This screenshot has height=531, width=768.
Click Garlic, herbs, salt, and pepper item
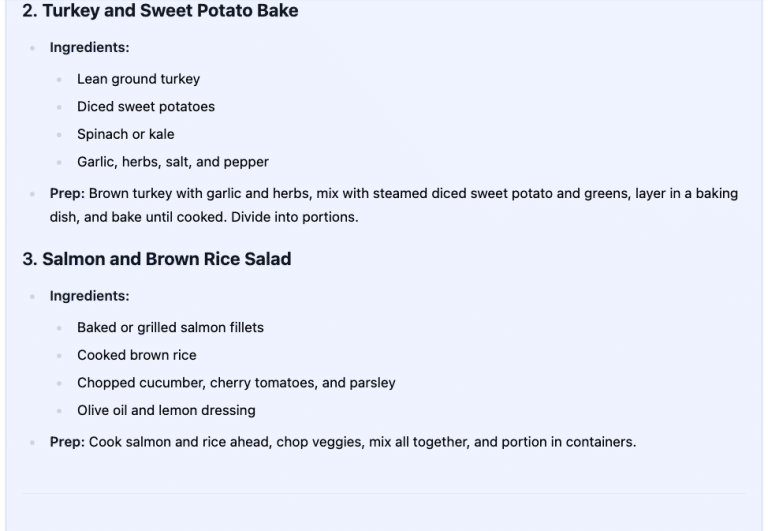point(173,162)
